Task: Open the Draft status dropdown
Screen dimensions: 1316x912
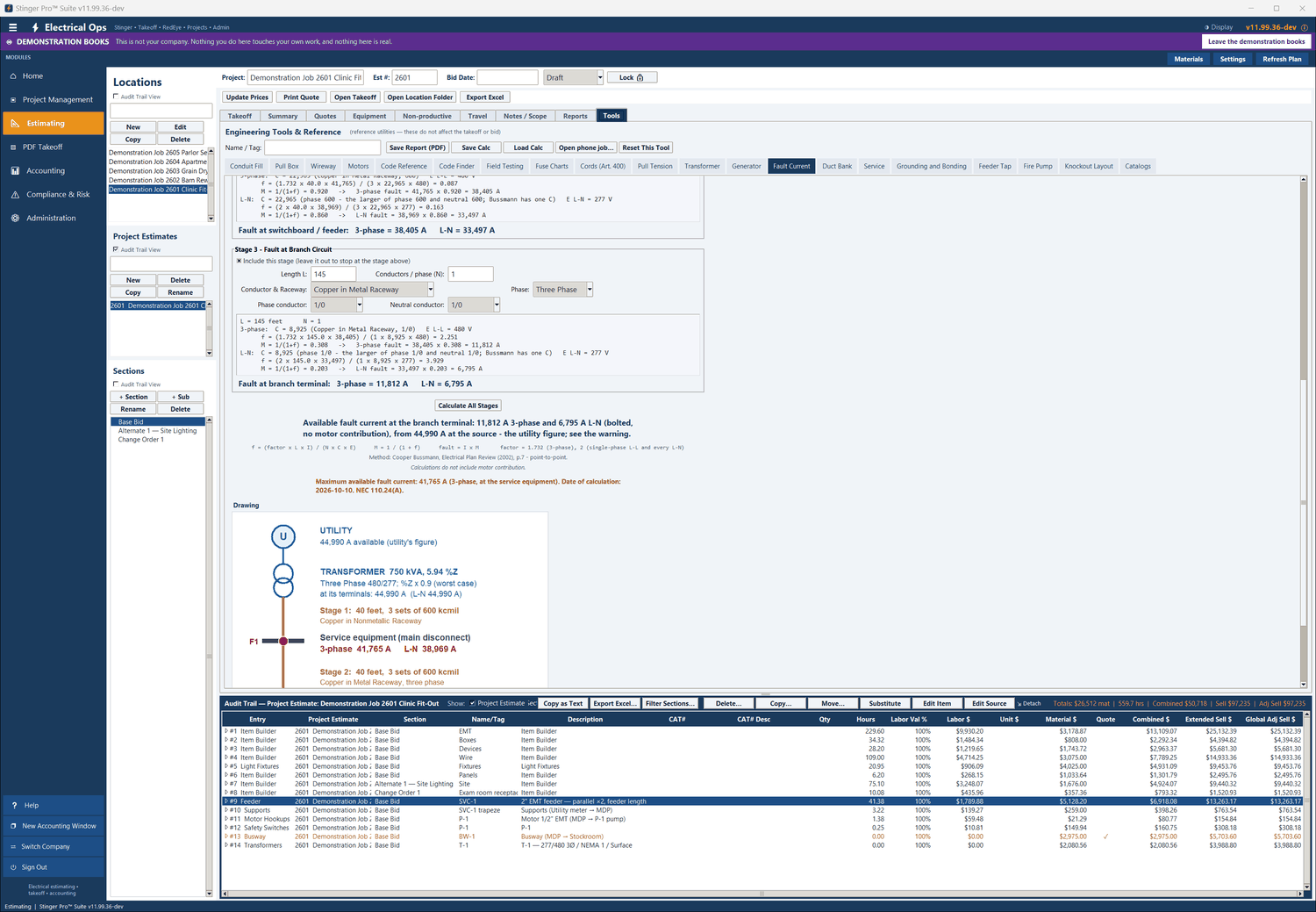Action: click(x=600, y=77)
